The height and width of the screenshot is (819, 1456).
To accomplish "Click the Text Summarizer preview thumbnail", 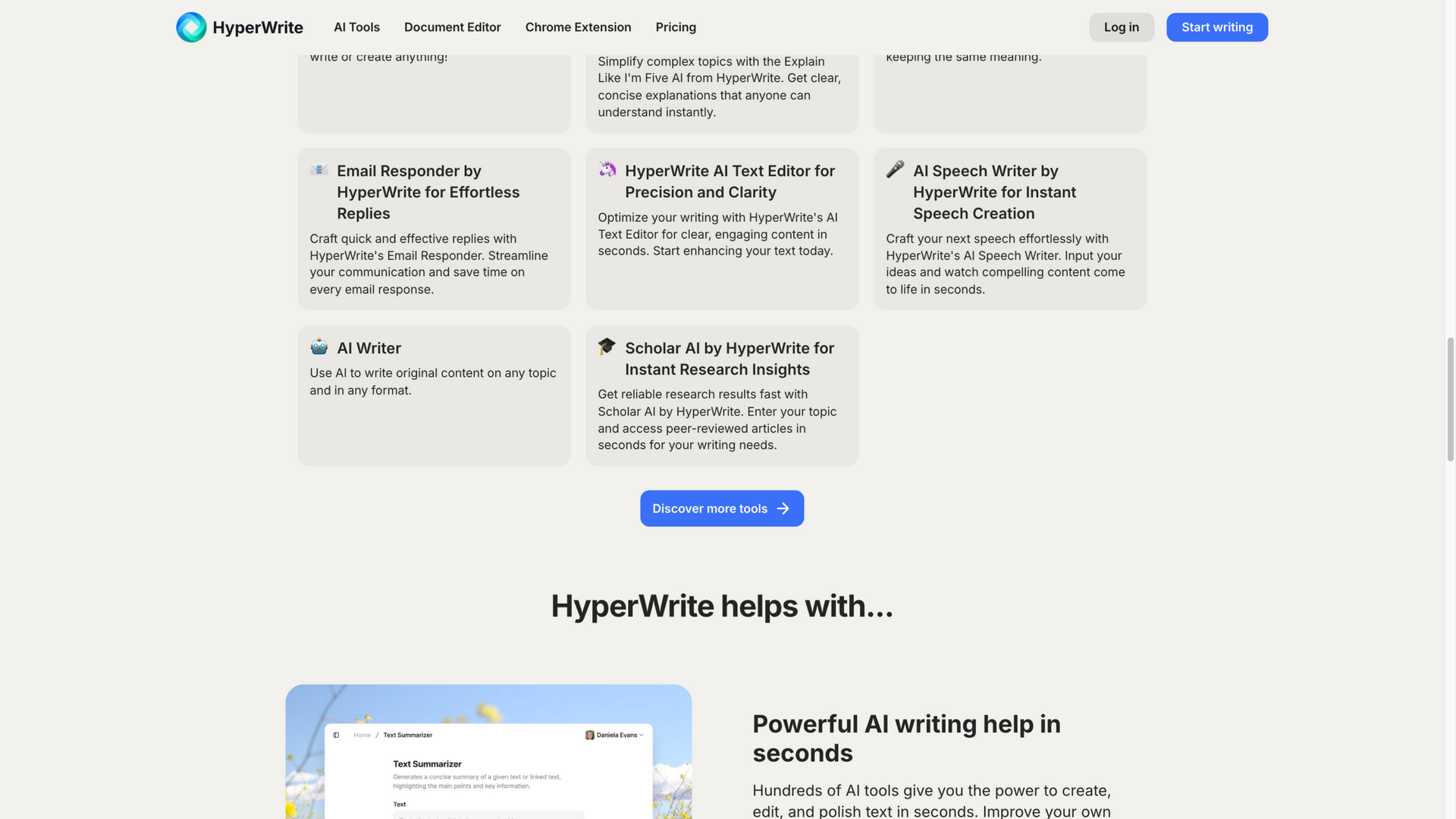I will coord(488,752).
